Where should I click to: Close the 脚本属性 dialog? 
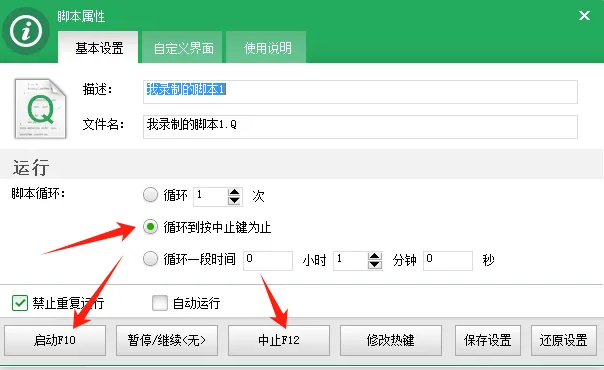[x=584, y=16]
